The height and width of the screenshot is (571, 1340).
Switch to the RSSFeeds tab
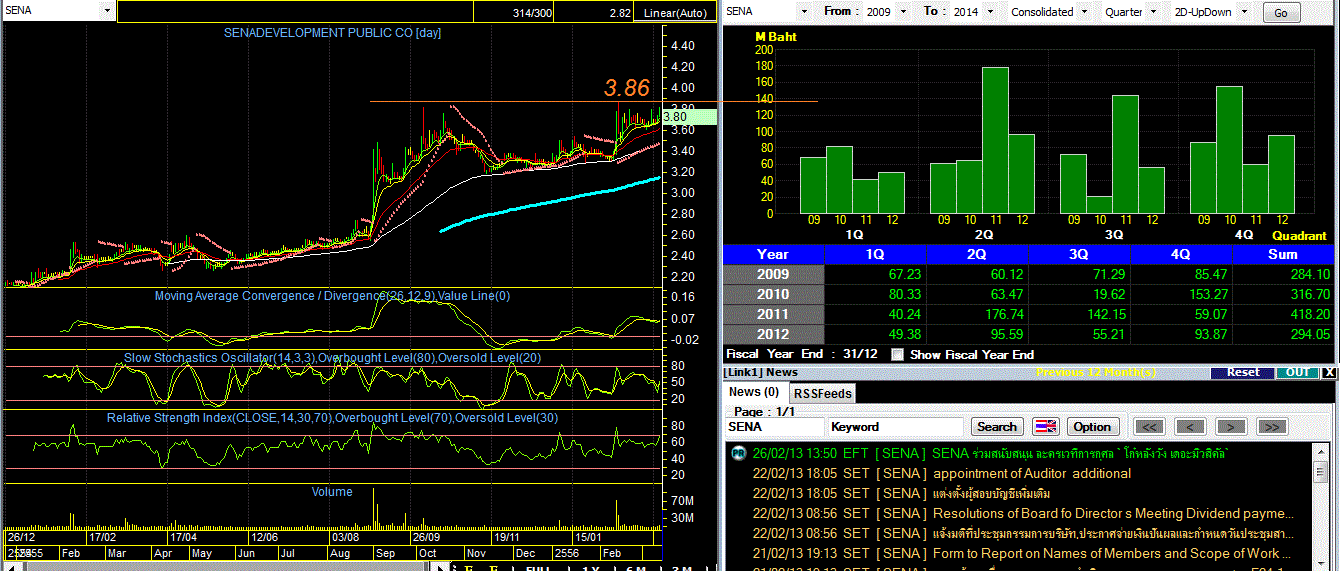822,393
